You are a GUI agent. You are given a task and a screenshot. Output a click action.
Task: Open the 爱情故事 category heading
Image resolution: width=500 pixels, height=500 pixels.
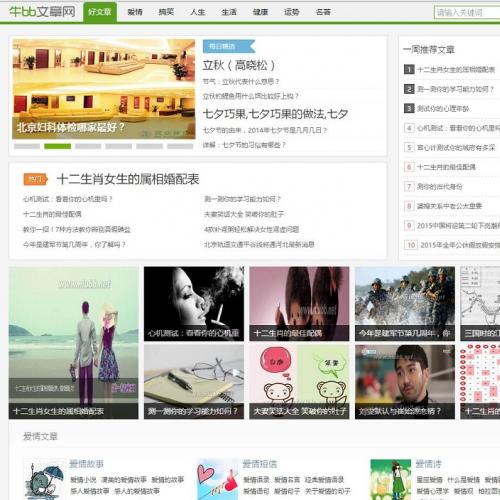(x=87, y=464)
